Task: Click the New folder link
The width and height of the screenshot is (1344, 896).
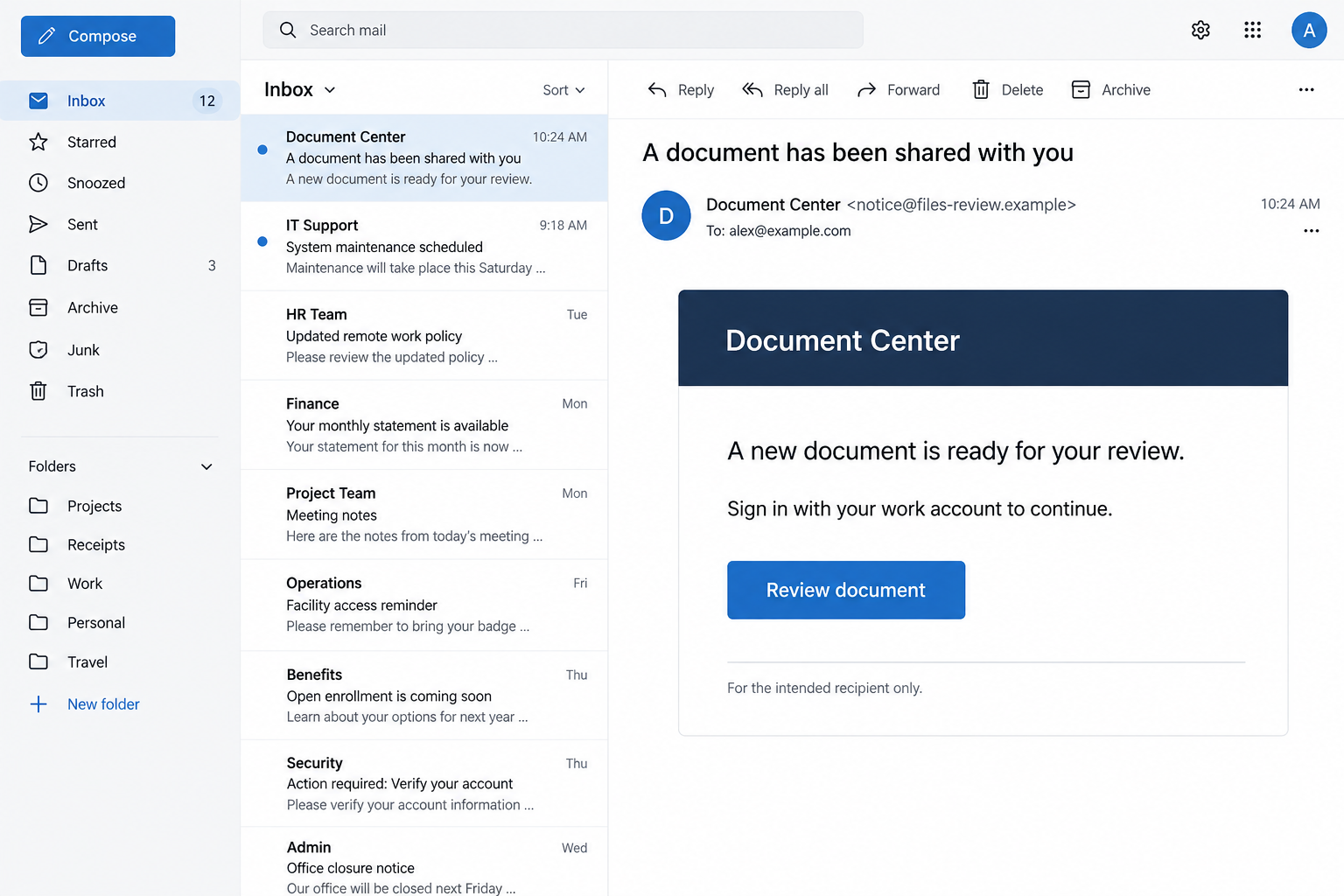Action: [x=103, y=704]
